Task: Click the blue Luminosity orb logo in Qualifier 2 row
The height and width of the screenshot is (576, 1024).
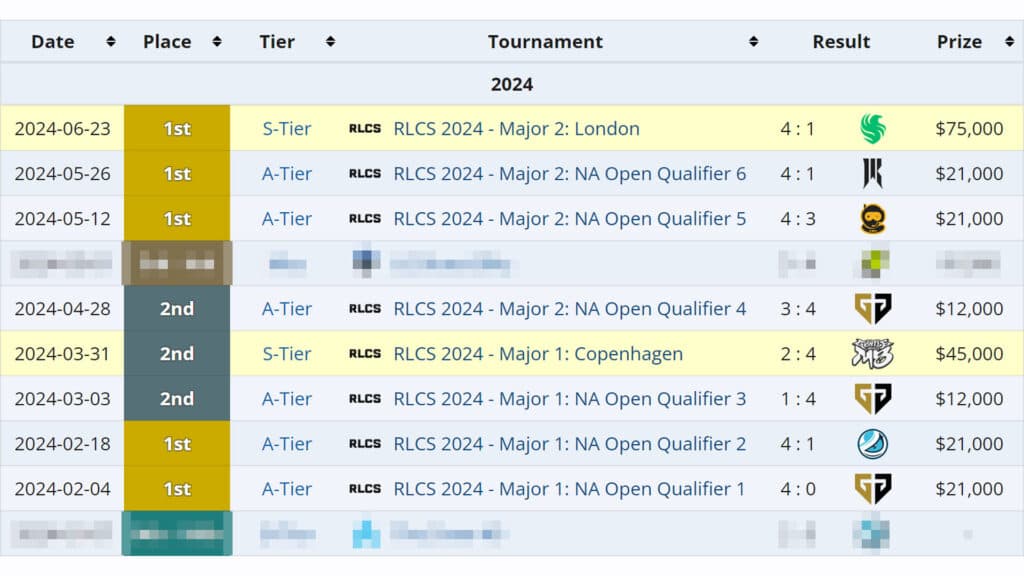Action: tap(875, 443)
